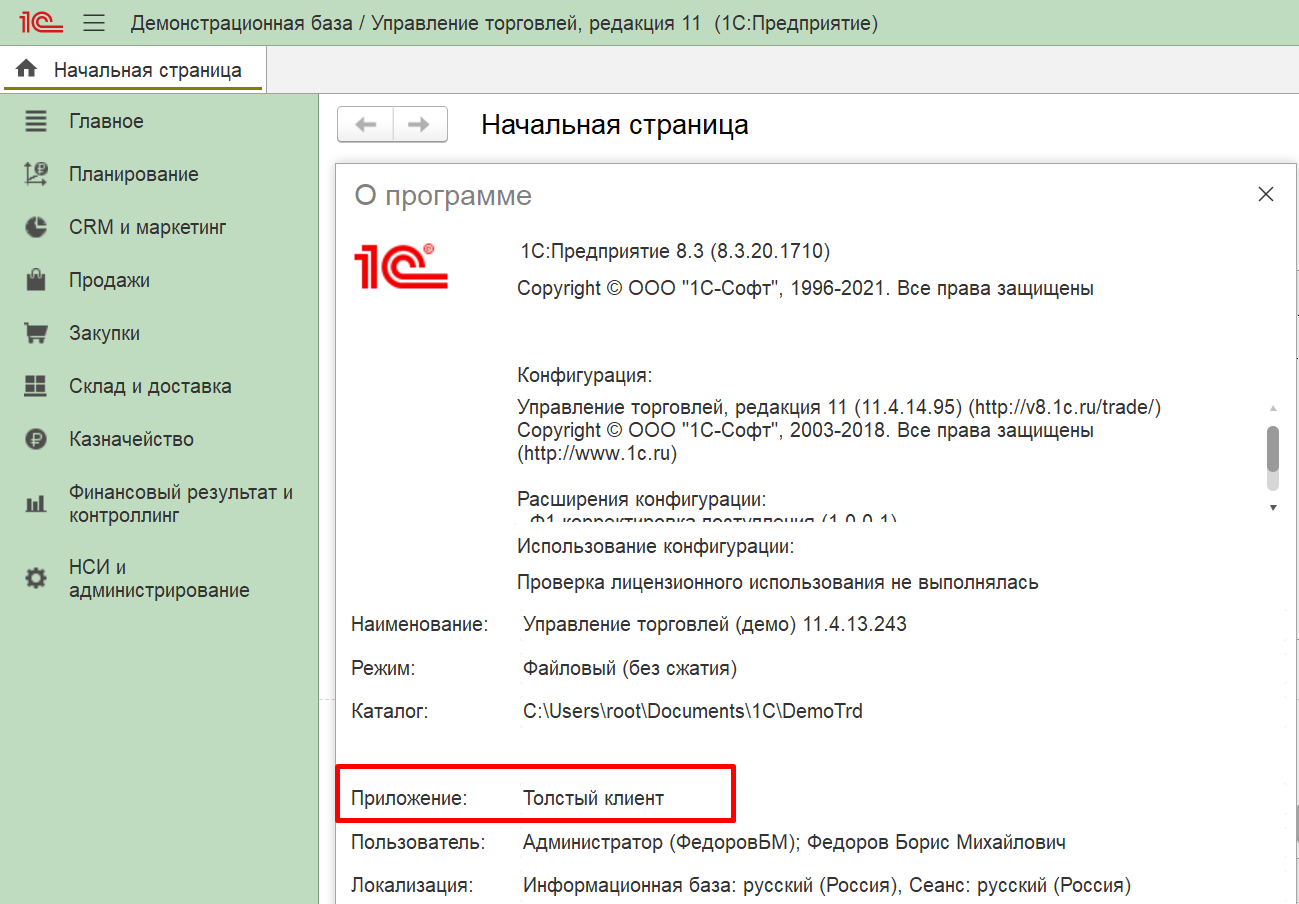Click the О программе dialog title
This screenshot has width=1299, height=904.
click(x=443, y=195)
